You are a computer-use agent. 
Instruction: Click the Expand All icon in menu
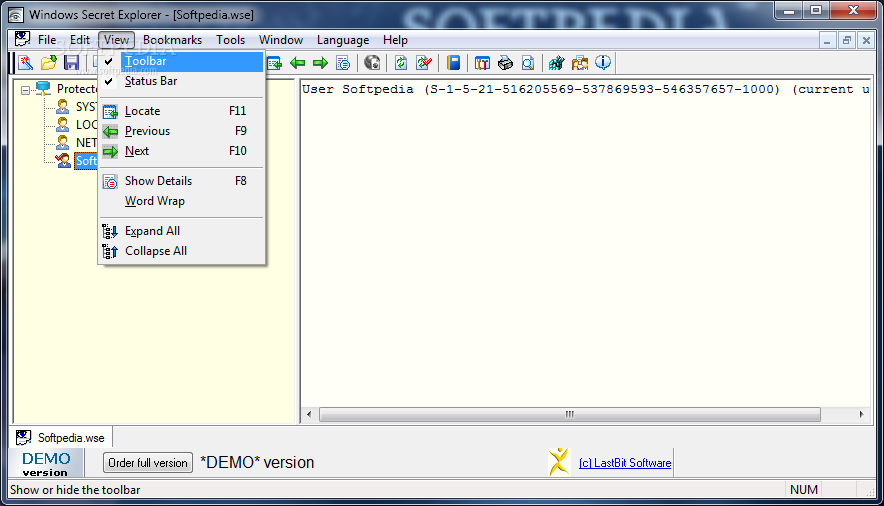tap(110, 231)
